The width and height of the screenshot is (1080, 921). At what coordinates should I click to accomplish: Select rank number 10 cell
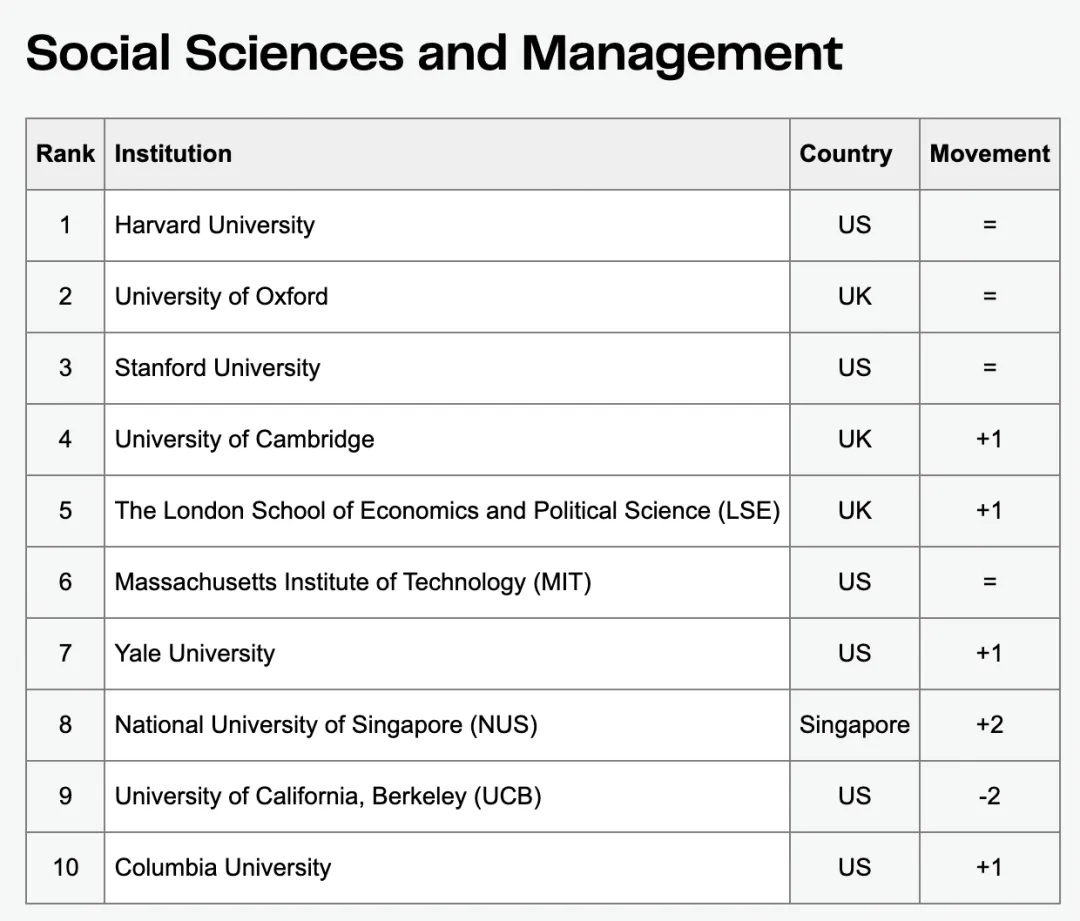[x=65, y=867]
